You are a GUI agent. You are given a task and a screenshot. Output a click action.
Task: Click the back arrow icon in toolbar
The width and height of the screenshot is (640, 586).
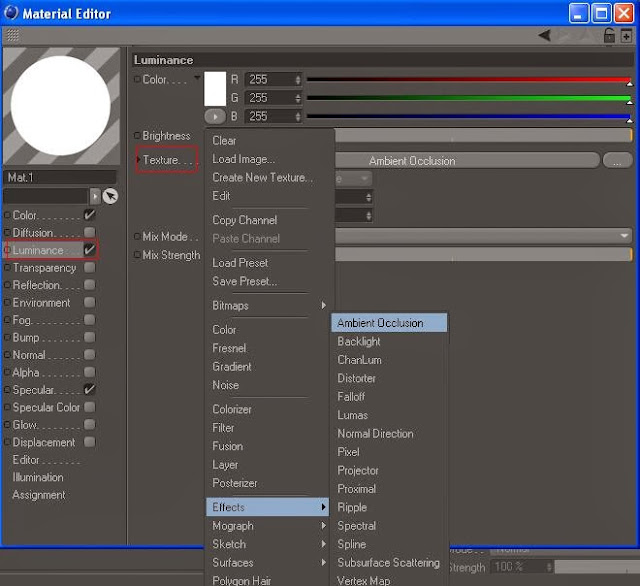tap(544, 36)
